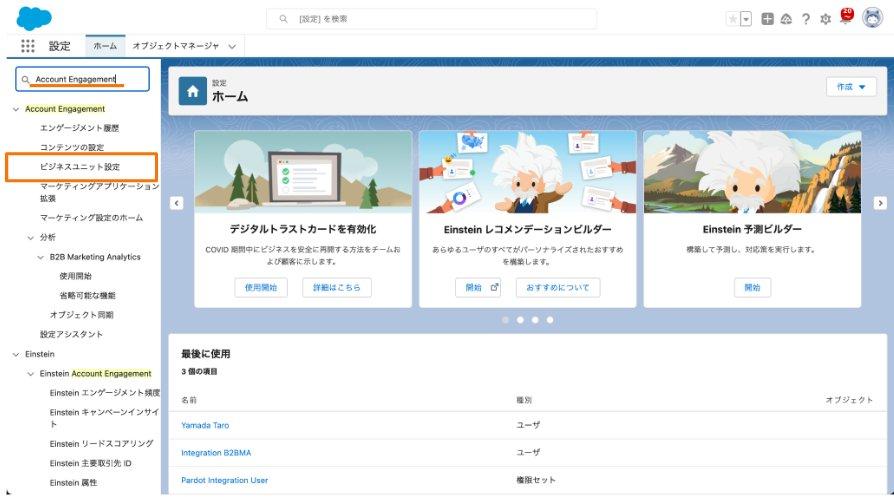894x497 pixels.
Task: Open Einstein 属性 item
Action: pos(73,482)
